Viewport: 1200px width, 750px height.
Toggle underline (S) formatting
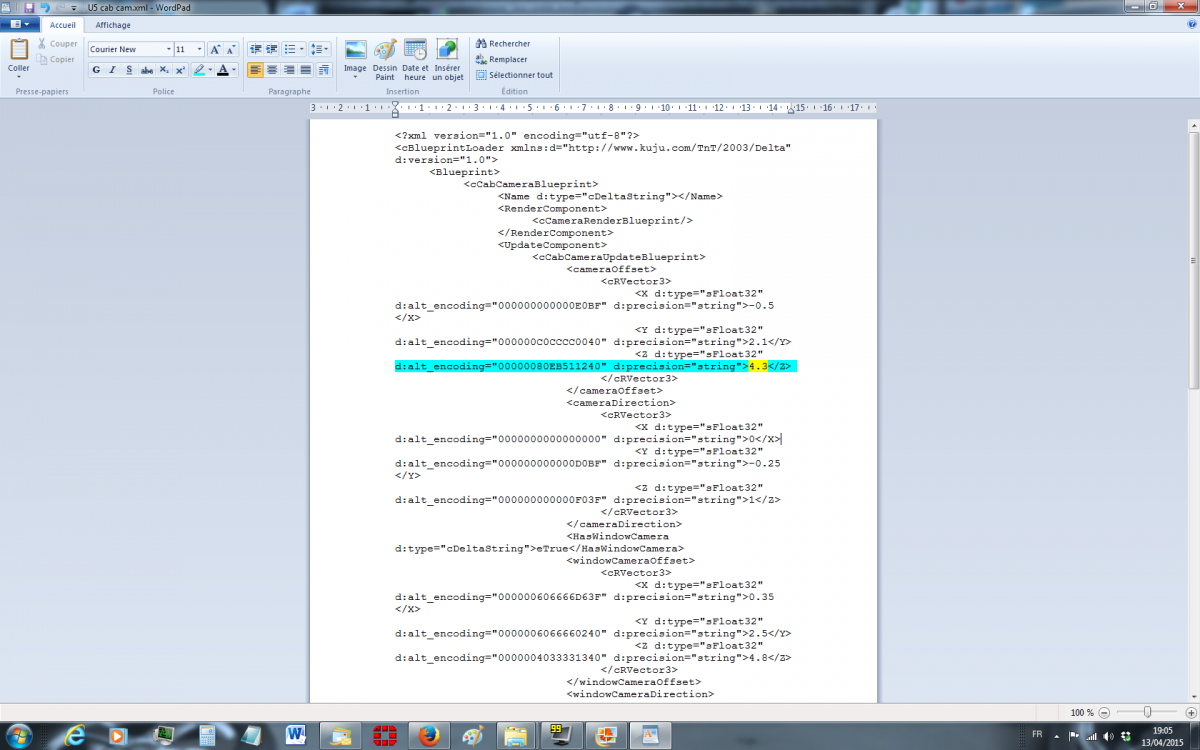129,70
